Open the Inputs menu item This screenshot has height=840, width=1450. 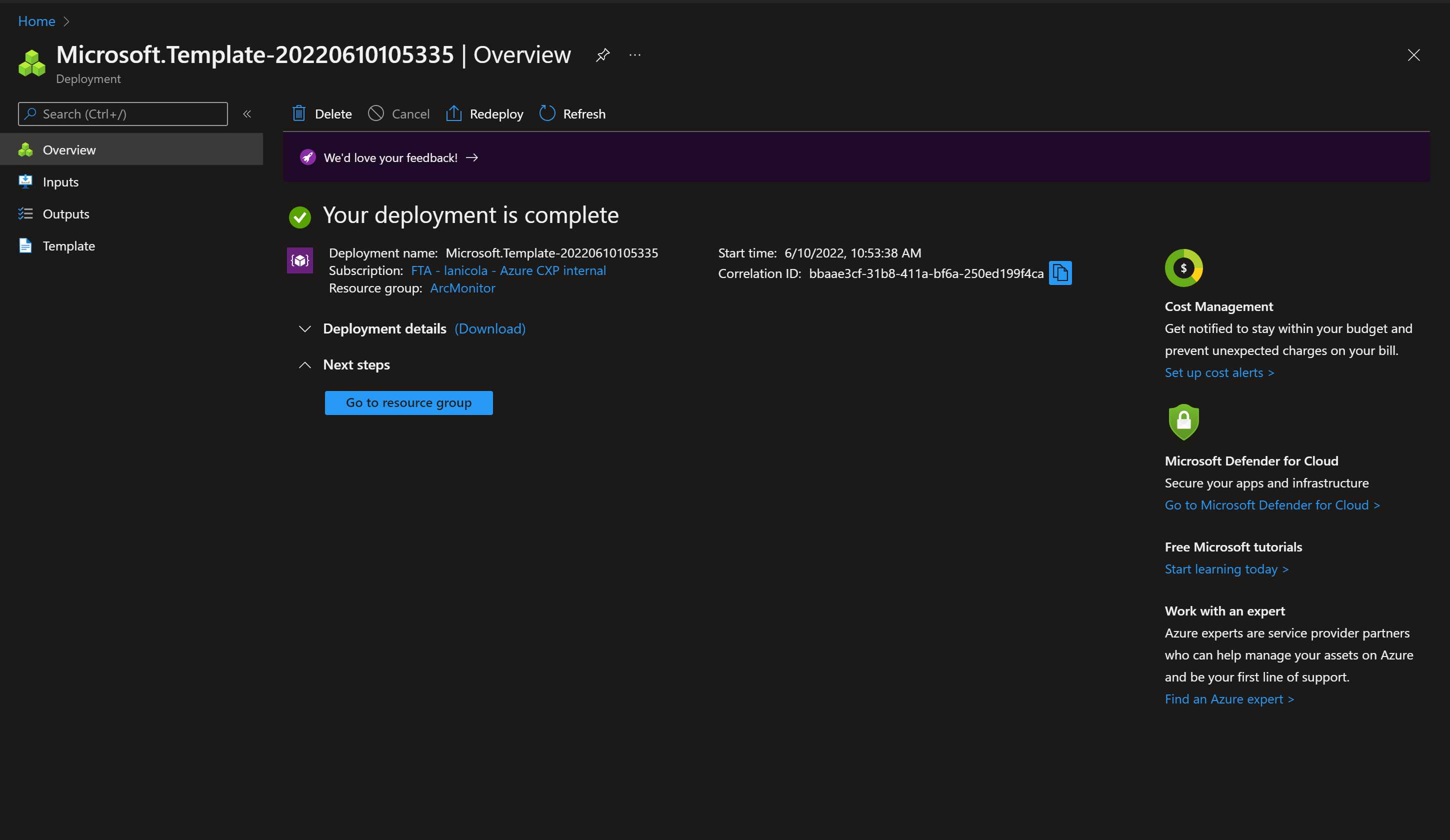tap(60, 182)
